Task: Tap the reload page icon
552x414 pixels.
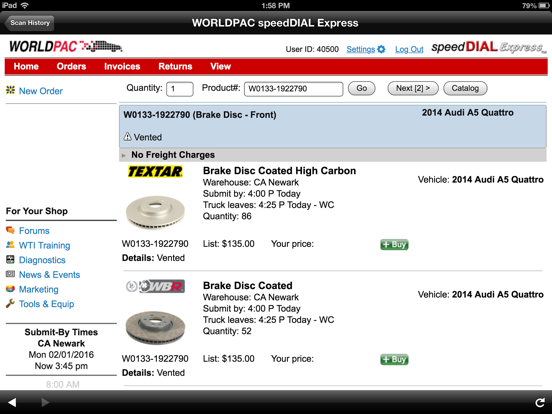Action: pos(540,403)
